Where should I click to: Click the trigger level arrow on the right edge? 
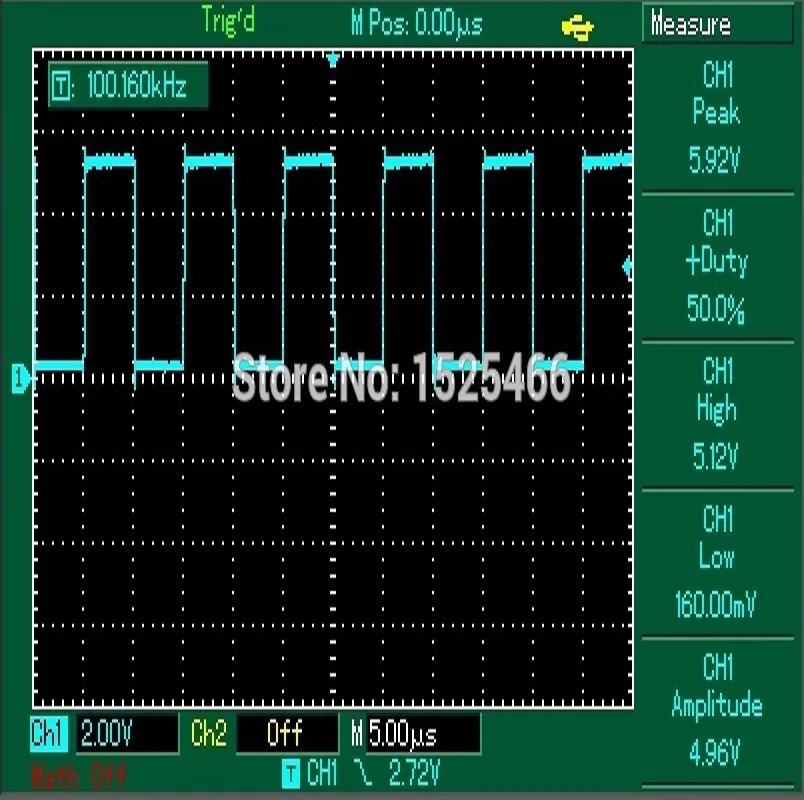[x=629, y=265]
